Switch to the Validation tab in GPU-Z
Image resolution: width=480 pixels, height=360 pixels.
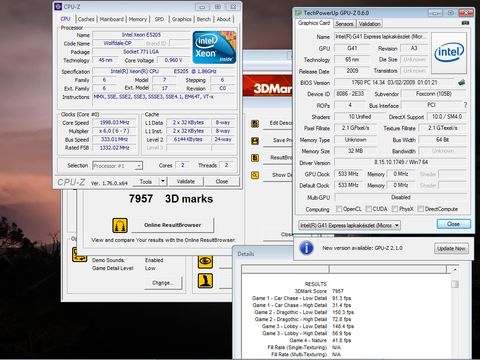tap(370, 24)
